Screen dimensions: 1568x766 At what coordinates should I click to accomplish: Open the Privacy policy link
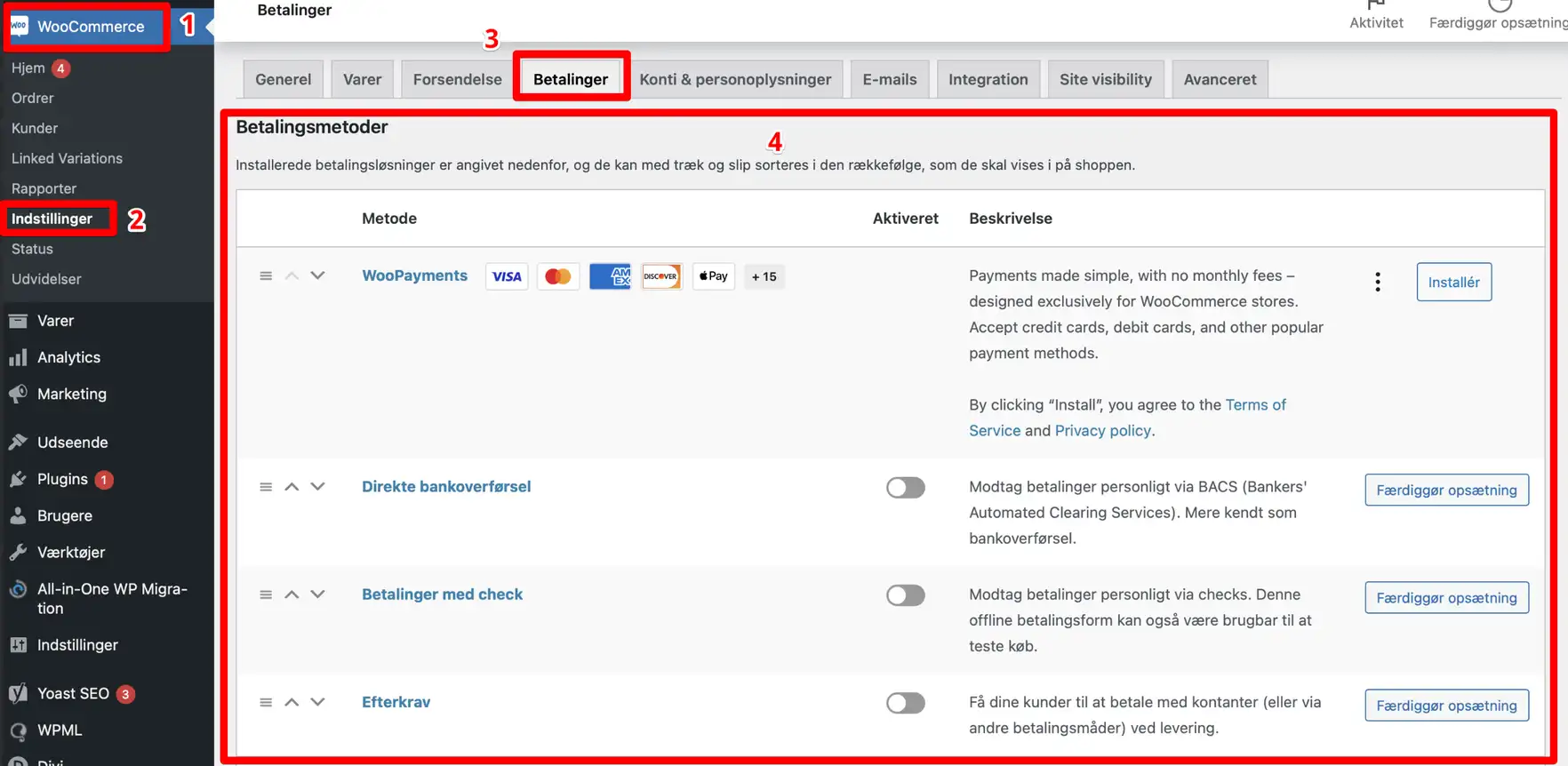point(1102,431)
